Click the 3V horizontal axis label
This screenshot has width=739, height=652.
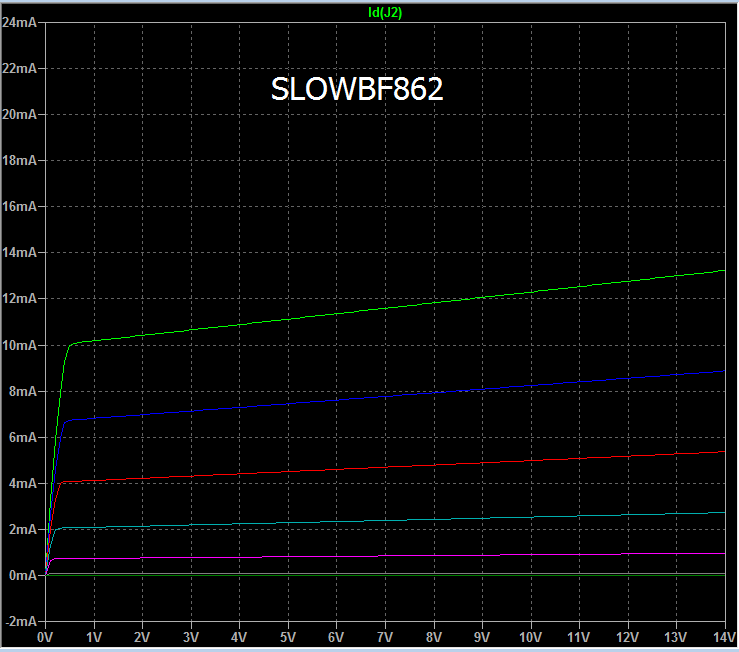(x=191, y=637)
